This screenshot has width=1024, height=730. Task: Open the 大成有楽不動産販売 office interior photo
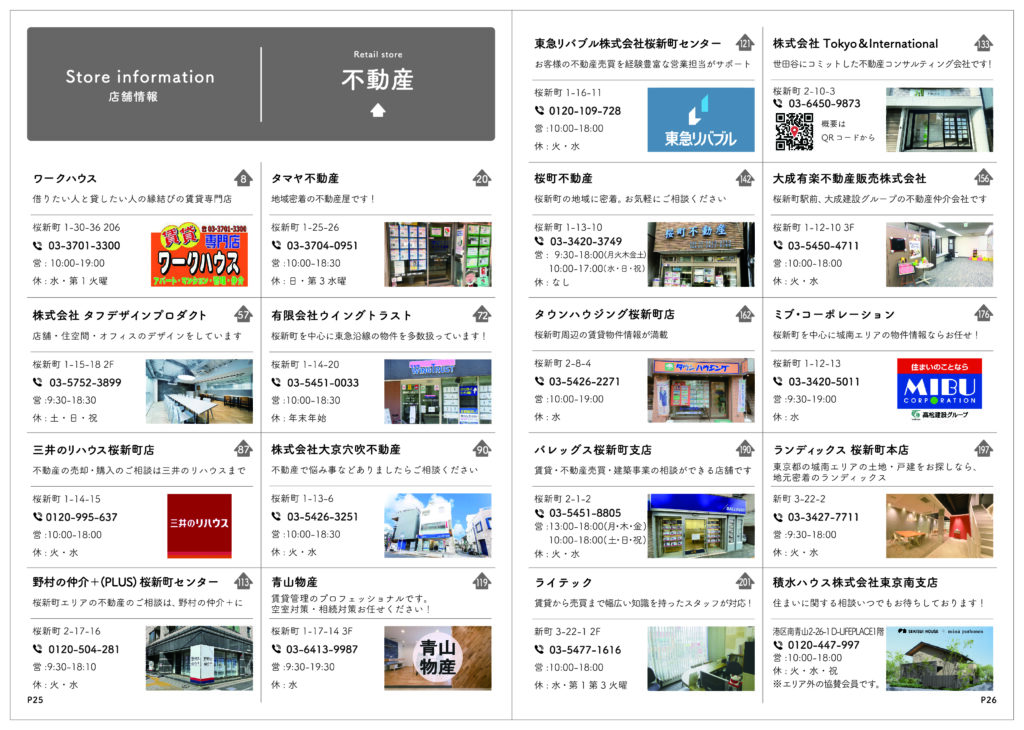(939, 255)
